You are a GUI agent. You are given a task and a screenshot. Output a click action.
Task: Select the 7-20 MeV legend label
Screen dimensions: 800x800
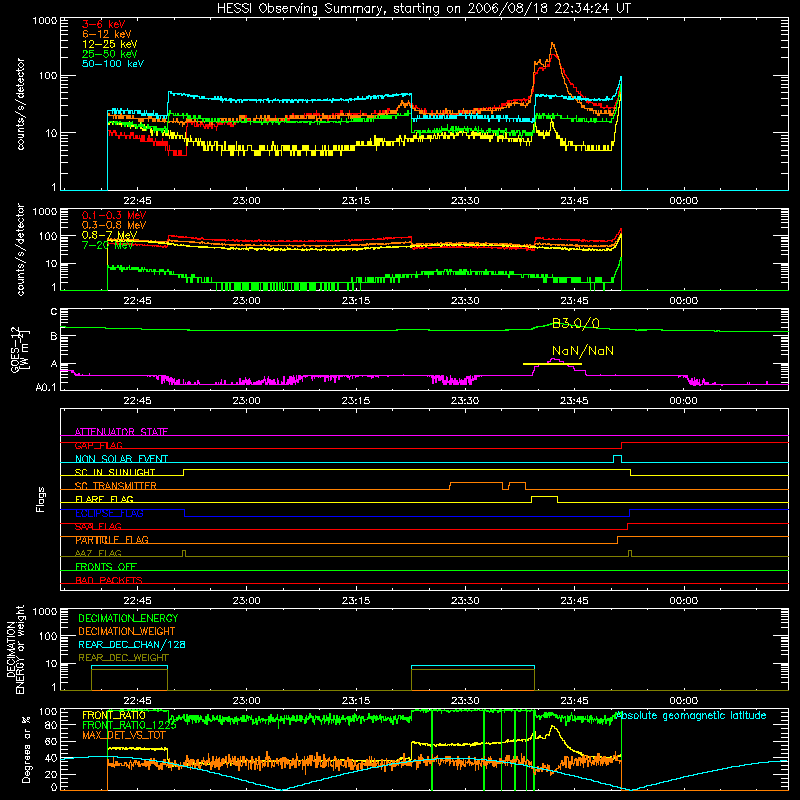tap(107, 245)
